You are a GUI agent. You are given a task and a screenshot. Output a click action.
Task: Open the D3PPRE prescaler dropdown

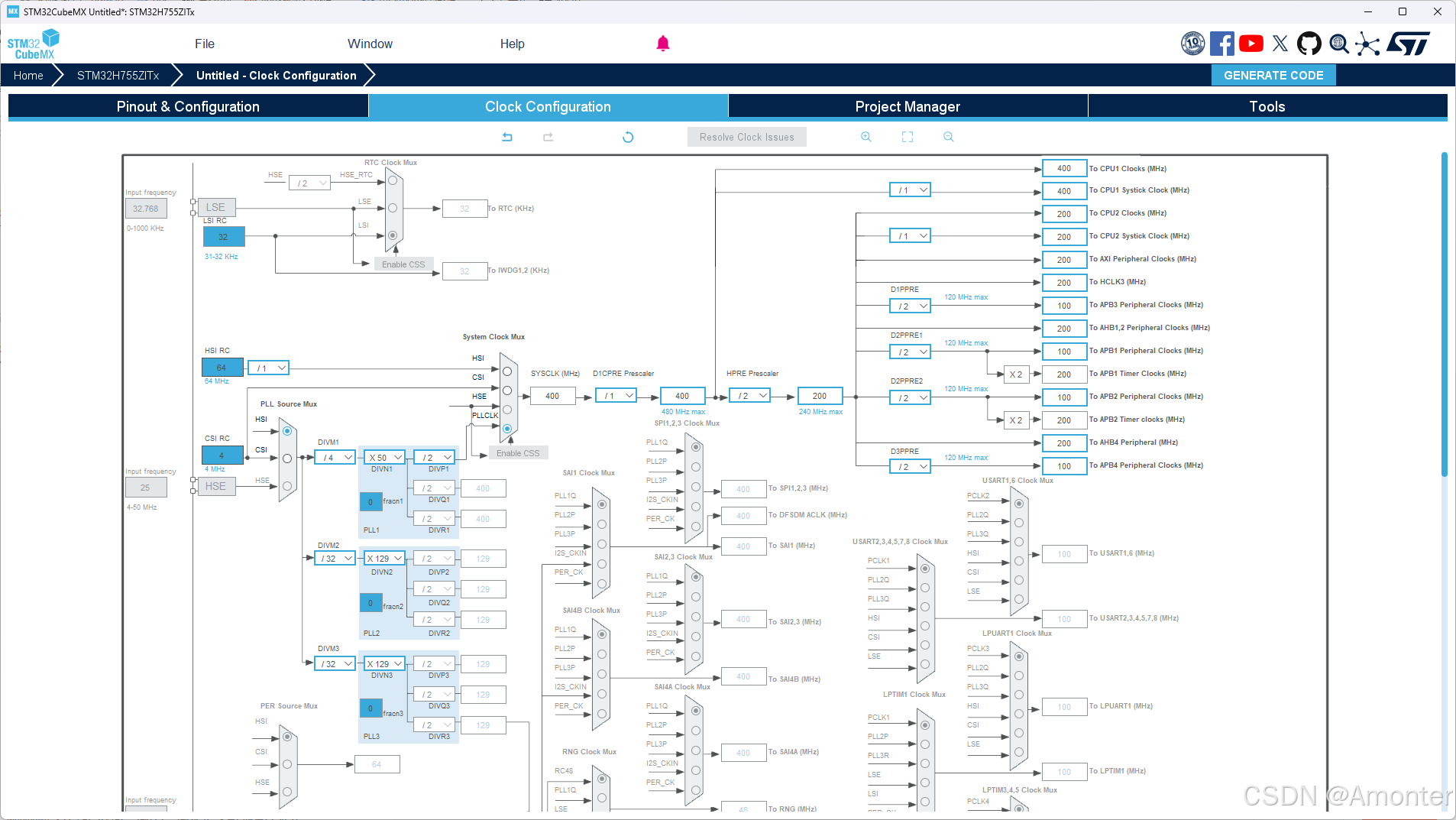click(x=910, y=467)
